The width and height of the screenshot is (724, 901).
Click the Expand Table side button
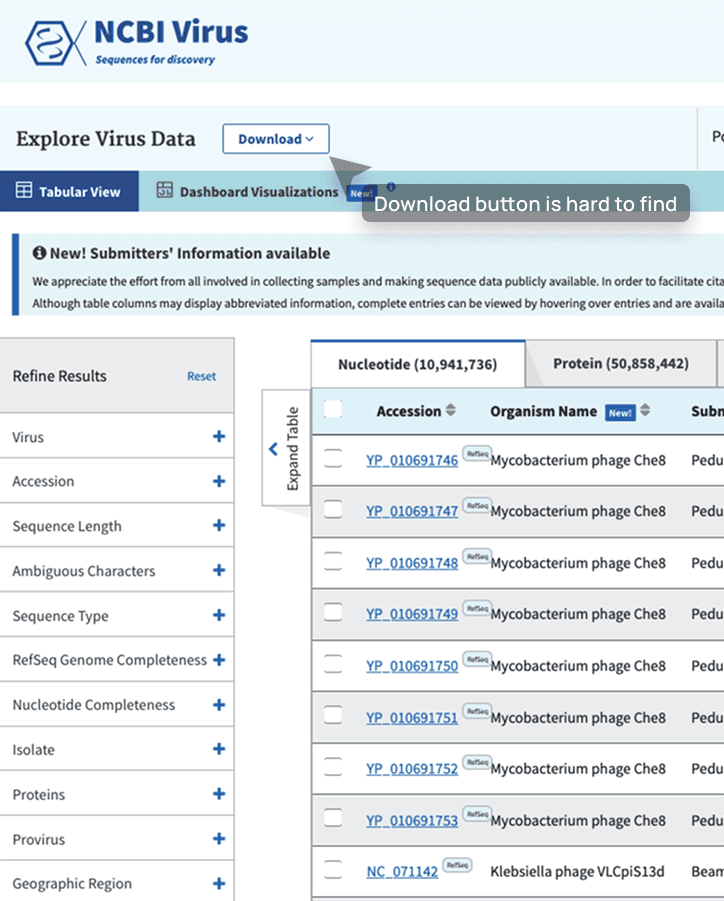[286, 448]
